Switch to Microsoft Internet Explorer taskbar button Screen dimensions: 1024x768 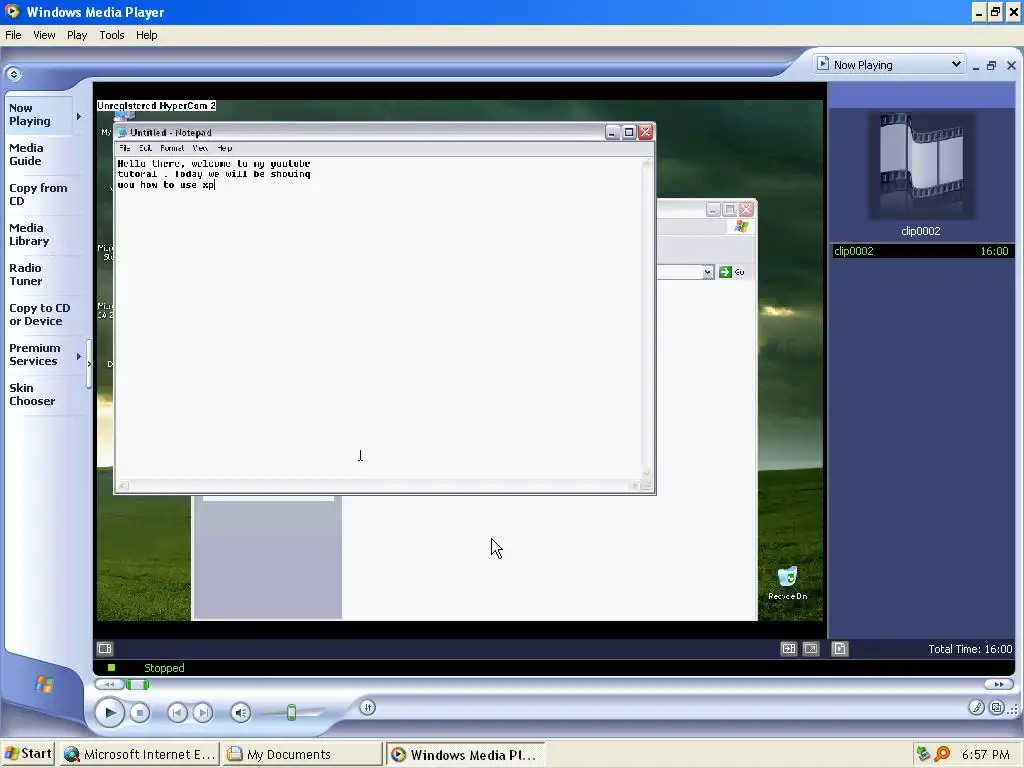coord(140,754)
